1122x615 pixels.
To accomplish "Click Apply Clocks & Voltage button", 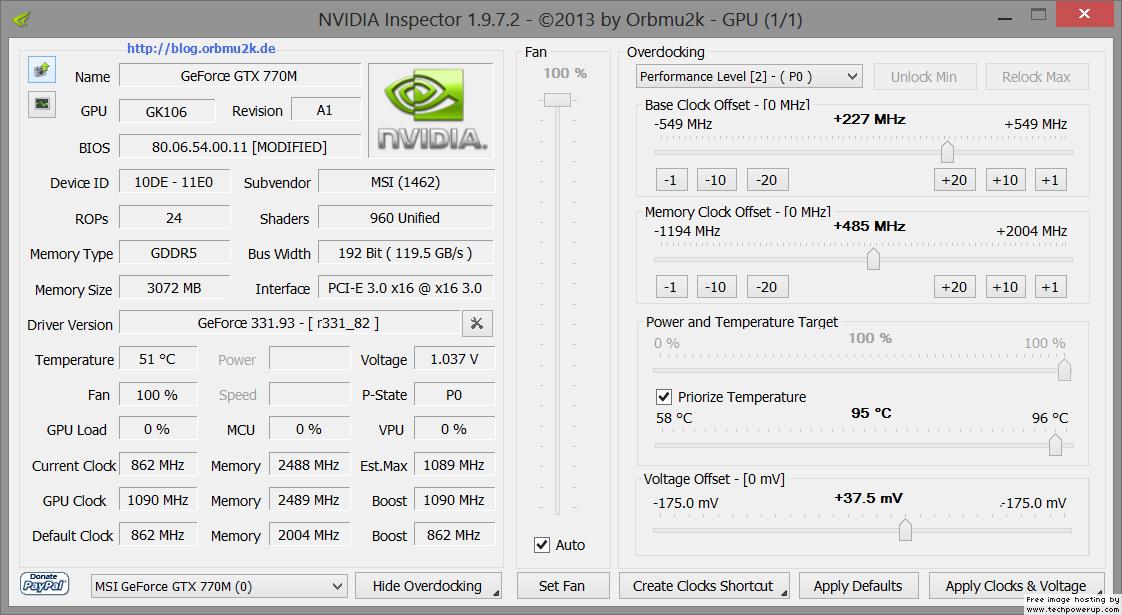I will pyautogui.click(x=1015, y=586).
